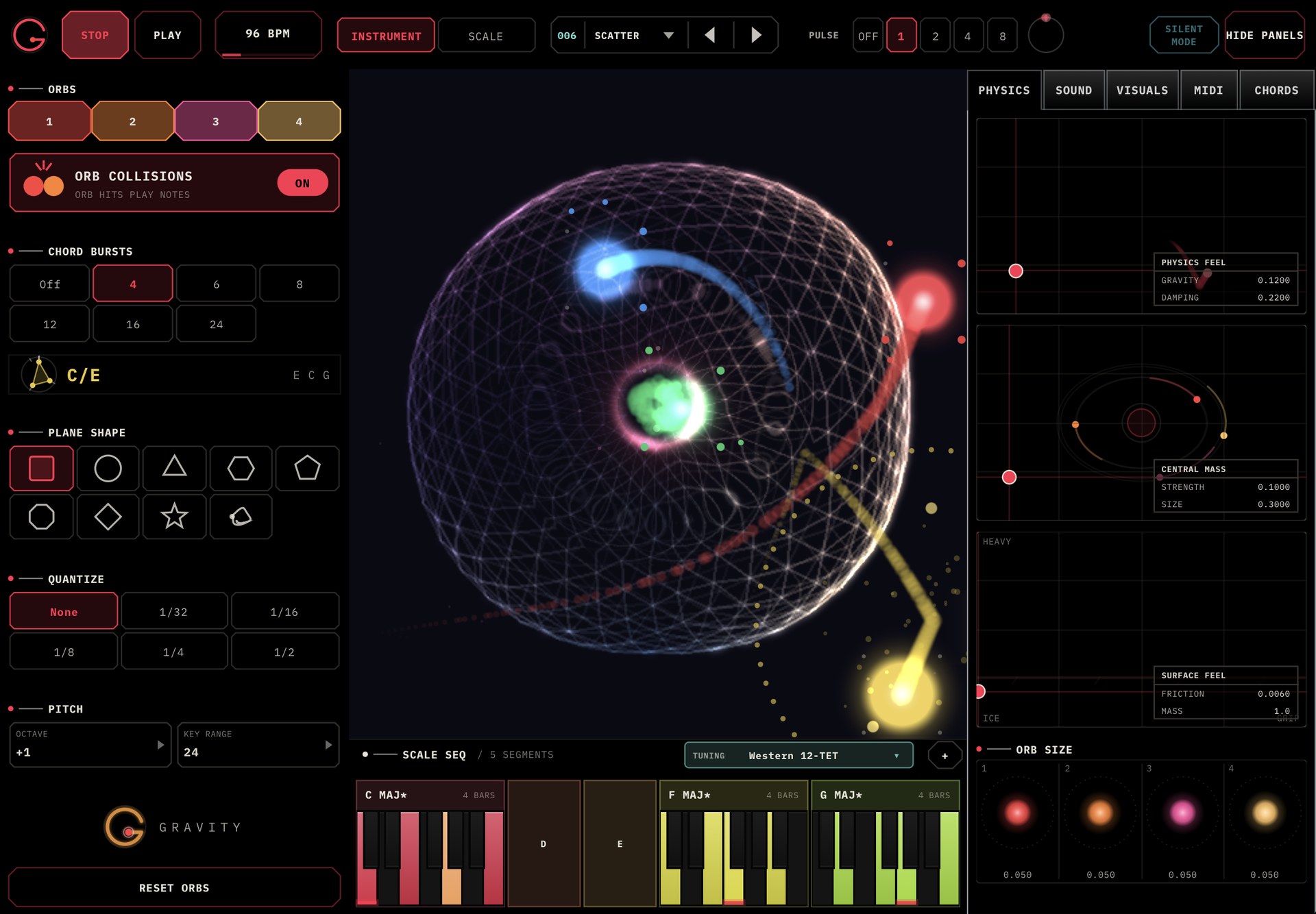The height and width of the screenshot is (914, 1316).
Task: Toggle Orb Collisions ON switch
Action: [302, 183]
